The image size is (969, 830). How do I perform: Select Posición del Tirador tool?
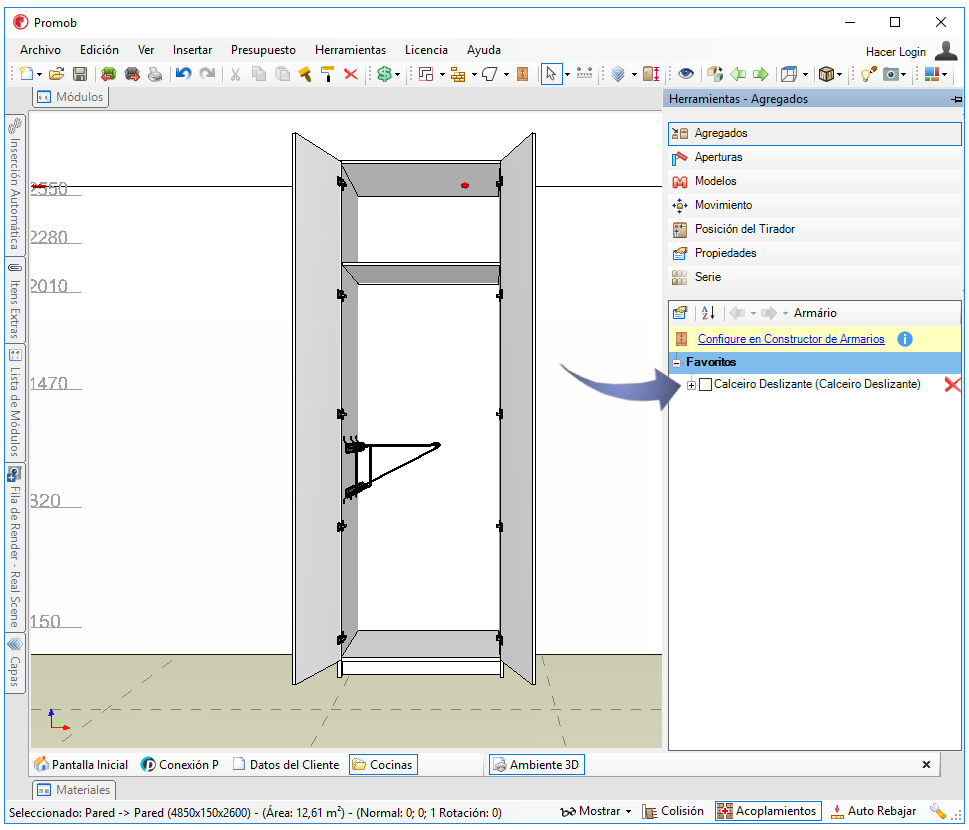coord(815,229)
